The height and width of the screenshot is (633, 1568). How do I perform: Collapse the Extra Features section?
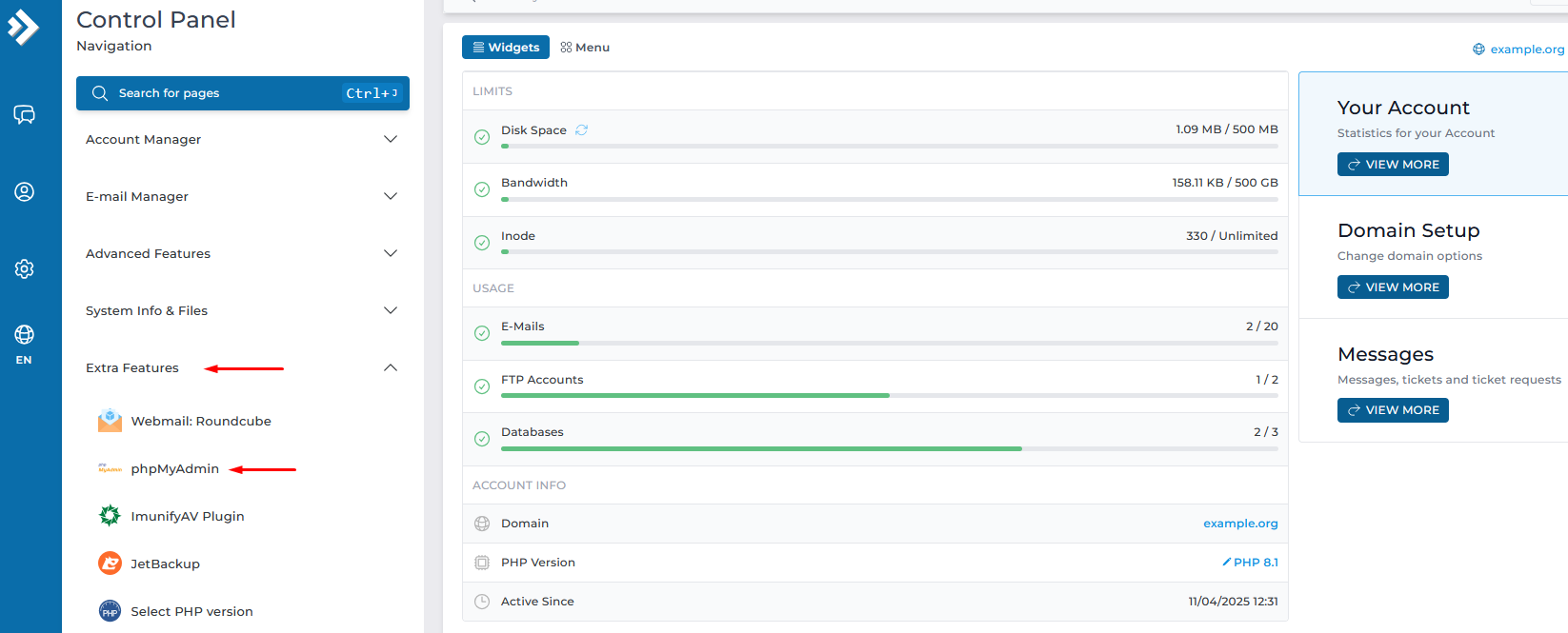coord(390,367)
